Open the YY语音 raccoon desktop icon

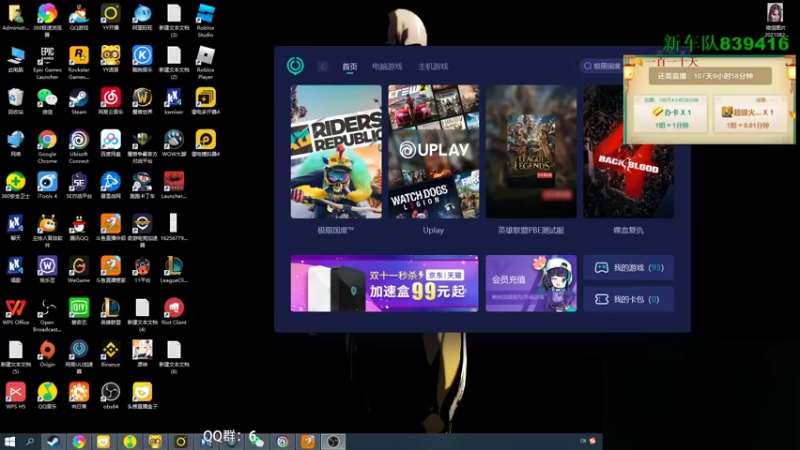click(x=110, y=59)
